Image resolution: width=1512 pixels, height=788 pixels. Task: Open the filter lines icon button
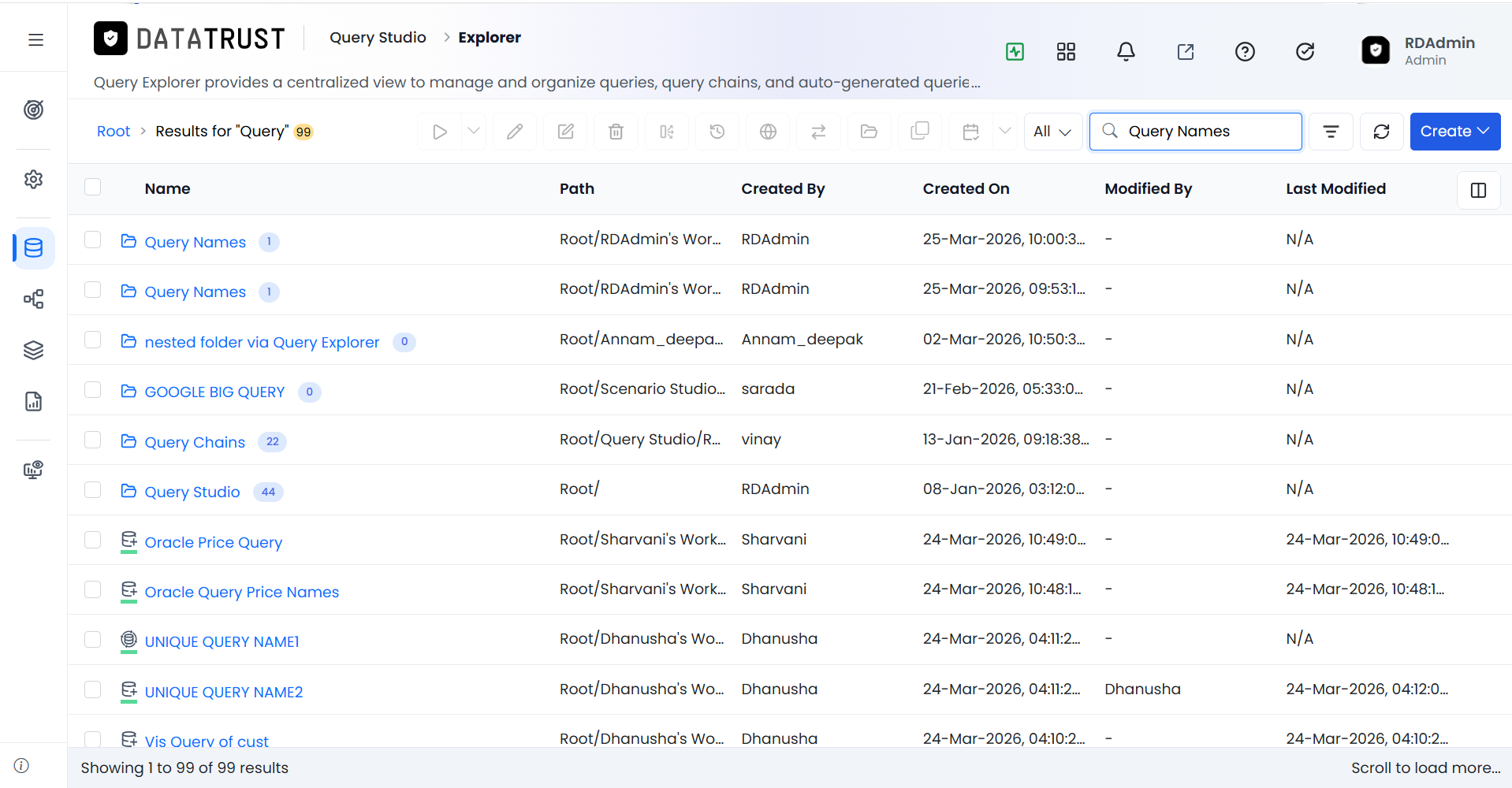point(1331,132)
